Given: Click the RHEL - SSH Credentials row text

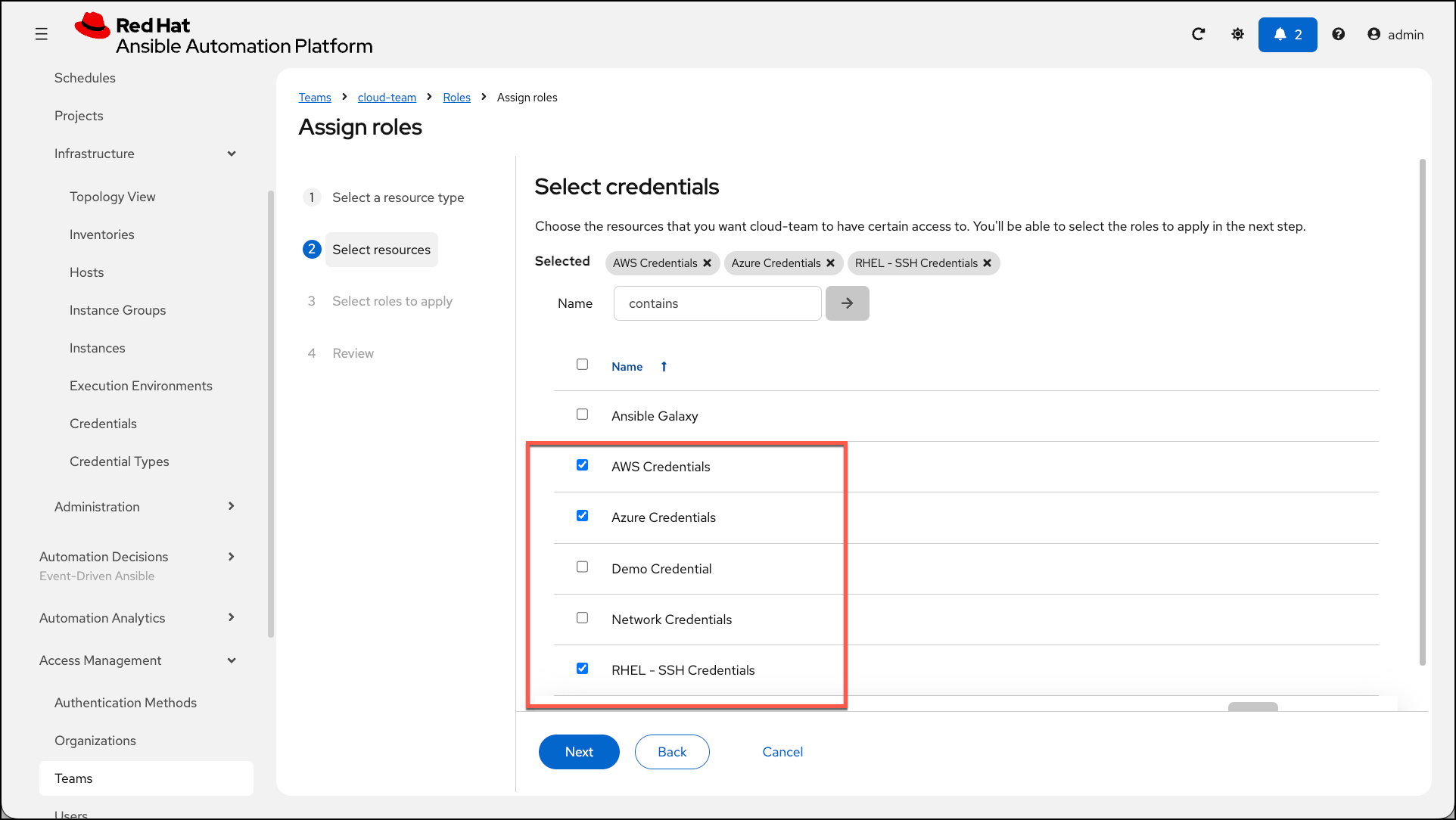Looking at the screenshot, I should (683, 670).
